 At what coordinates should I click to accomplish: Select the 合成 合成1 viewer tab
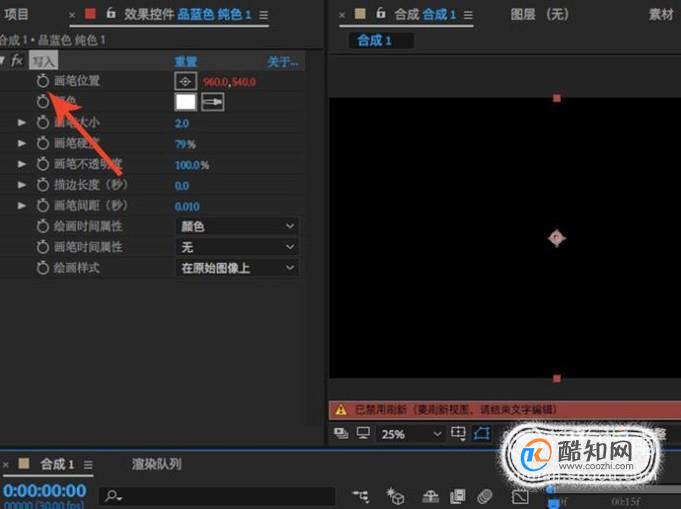pyautogui.click(x=425, y=14)
